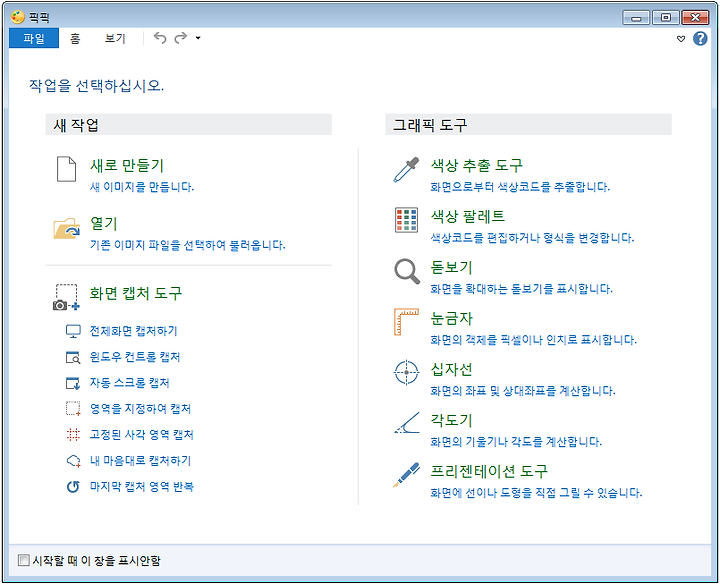Open '돋보기' link

451,267
